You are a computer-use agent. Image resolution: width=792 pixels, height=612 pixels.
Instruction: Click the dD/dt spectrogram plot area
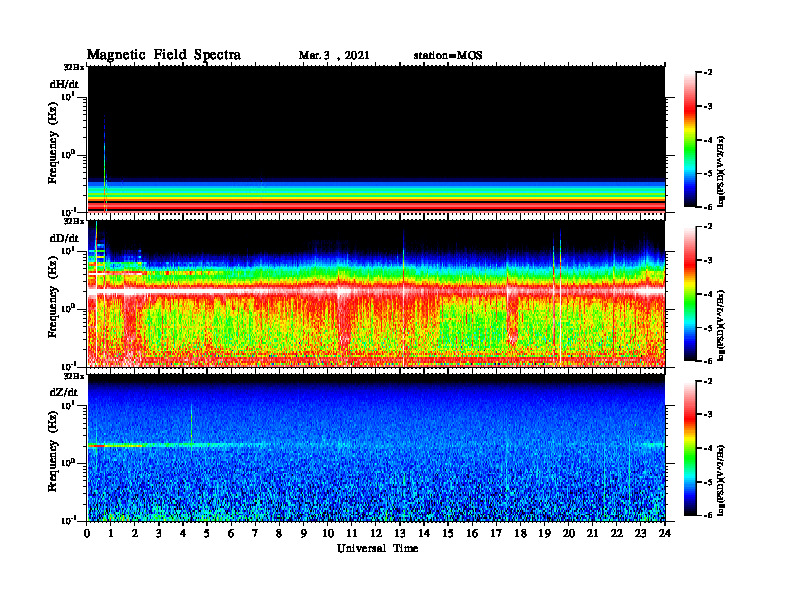point(376,293)
